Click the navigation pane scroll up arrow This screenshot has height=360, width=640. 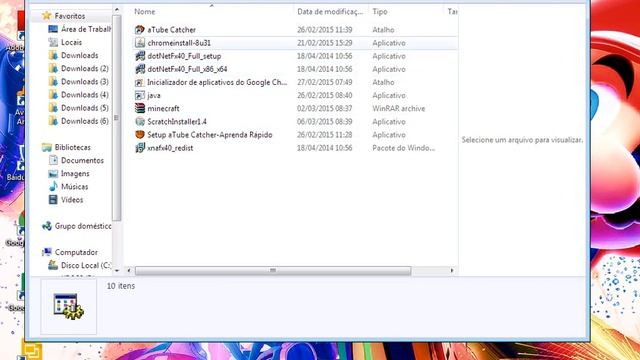[x=117, y=10]
